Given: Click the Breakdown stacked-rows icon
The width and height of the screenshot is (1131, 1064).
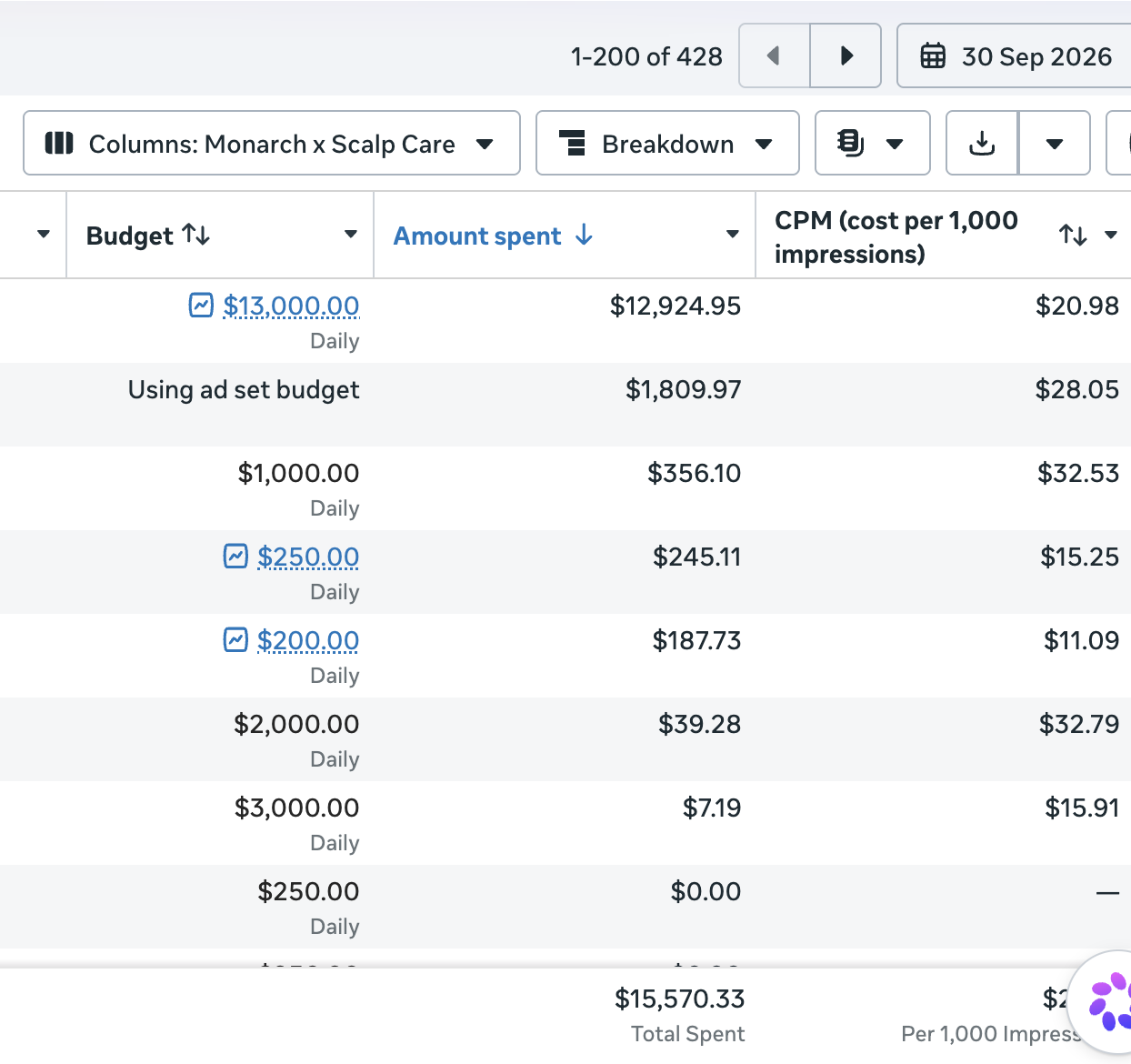Looking at the screenshot, I should tap(572, 143).
